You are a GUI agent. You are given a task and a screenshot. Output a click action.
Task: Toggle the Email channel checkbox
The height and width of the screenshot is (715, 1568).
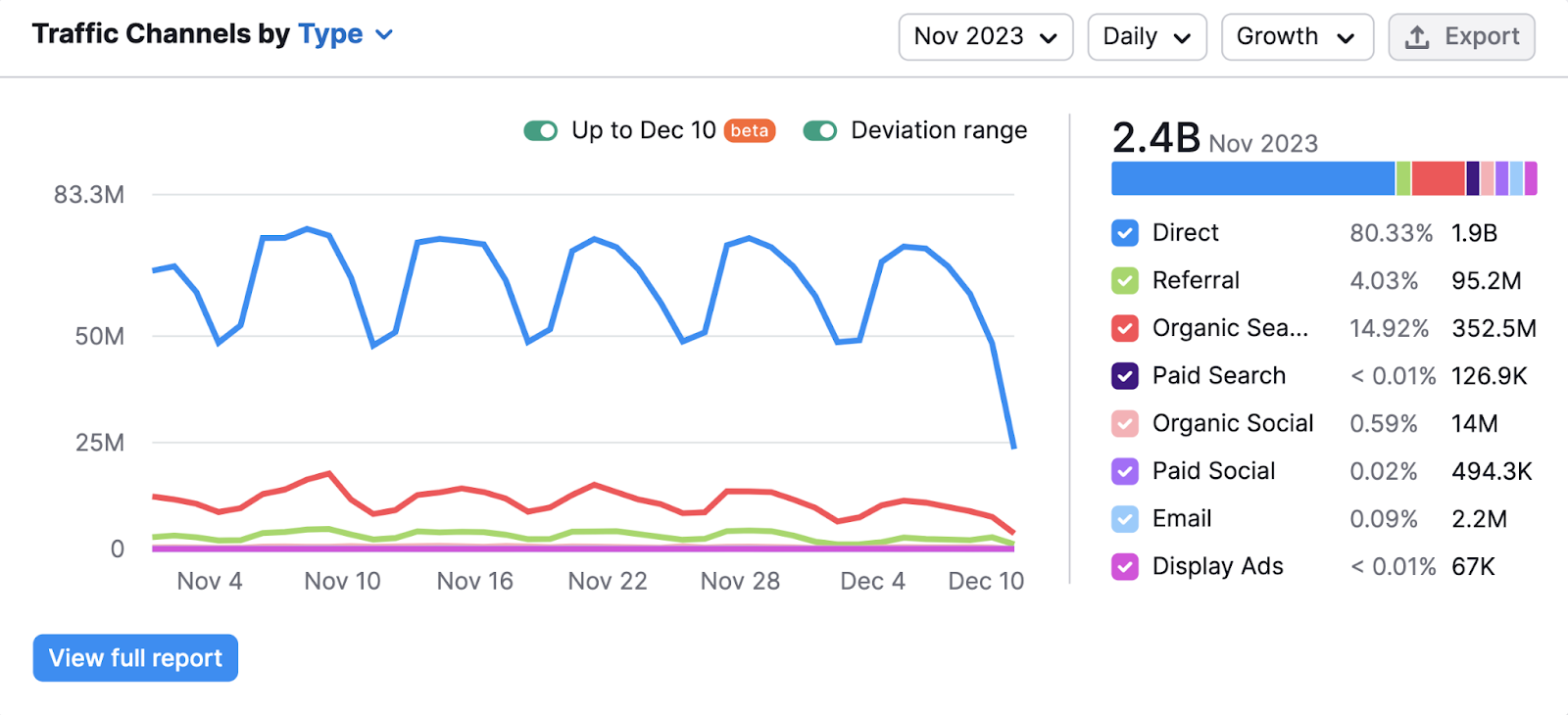pos(1125,519)
